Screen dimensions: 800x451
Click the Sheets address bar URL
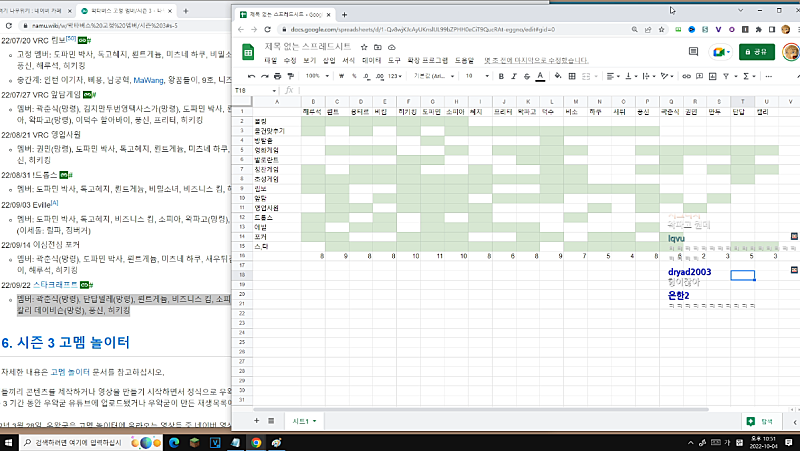[422, 30]
